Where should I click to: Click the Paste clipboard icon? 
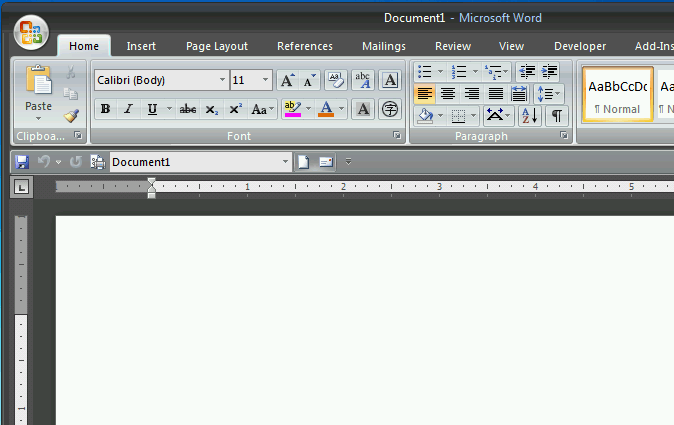pyautogui.click(x=38, y=80)
